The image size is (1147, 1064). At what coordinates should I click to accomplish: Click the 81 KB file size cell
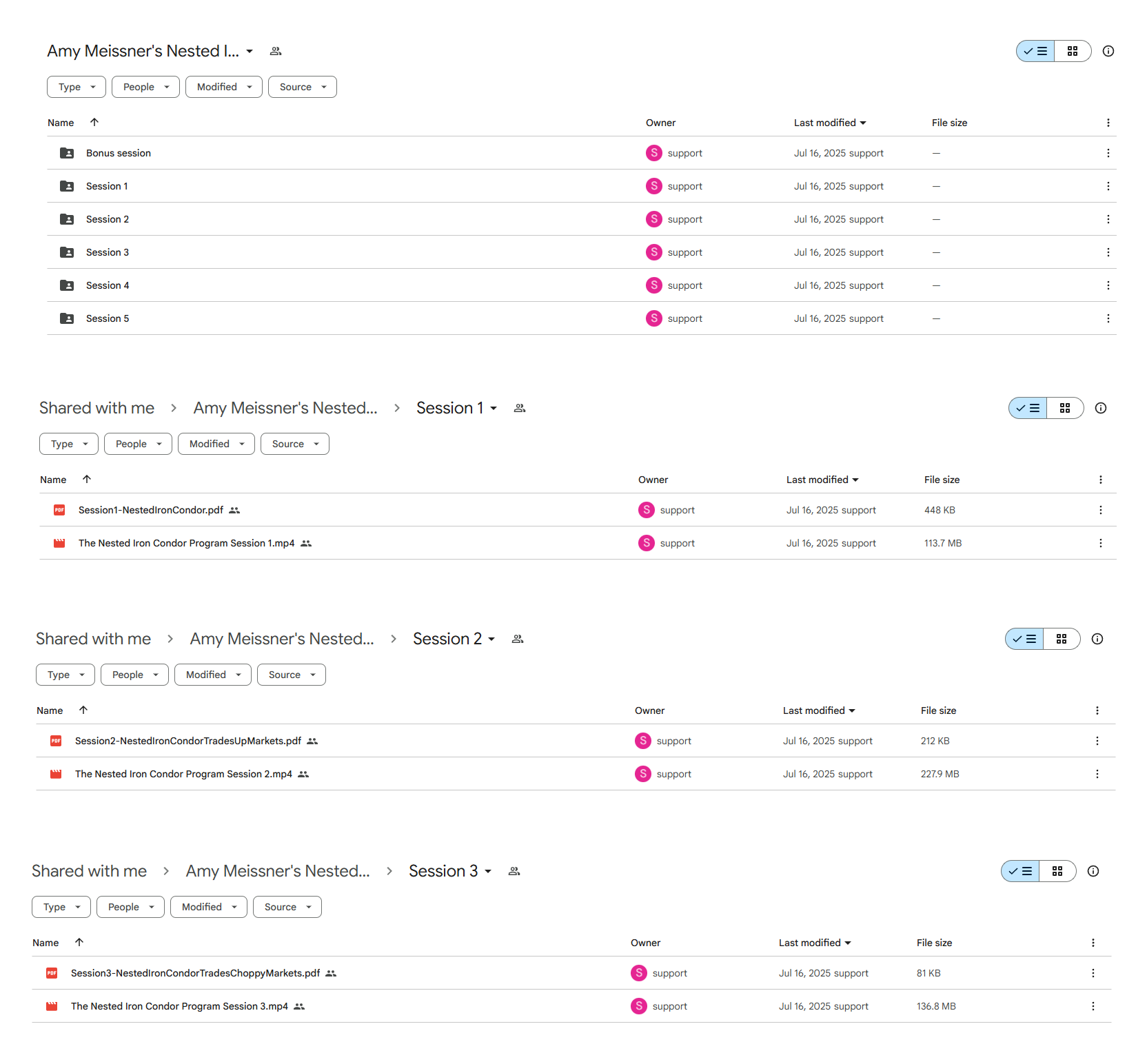click(928, 973)
